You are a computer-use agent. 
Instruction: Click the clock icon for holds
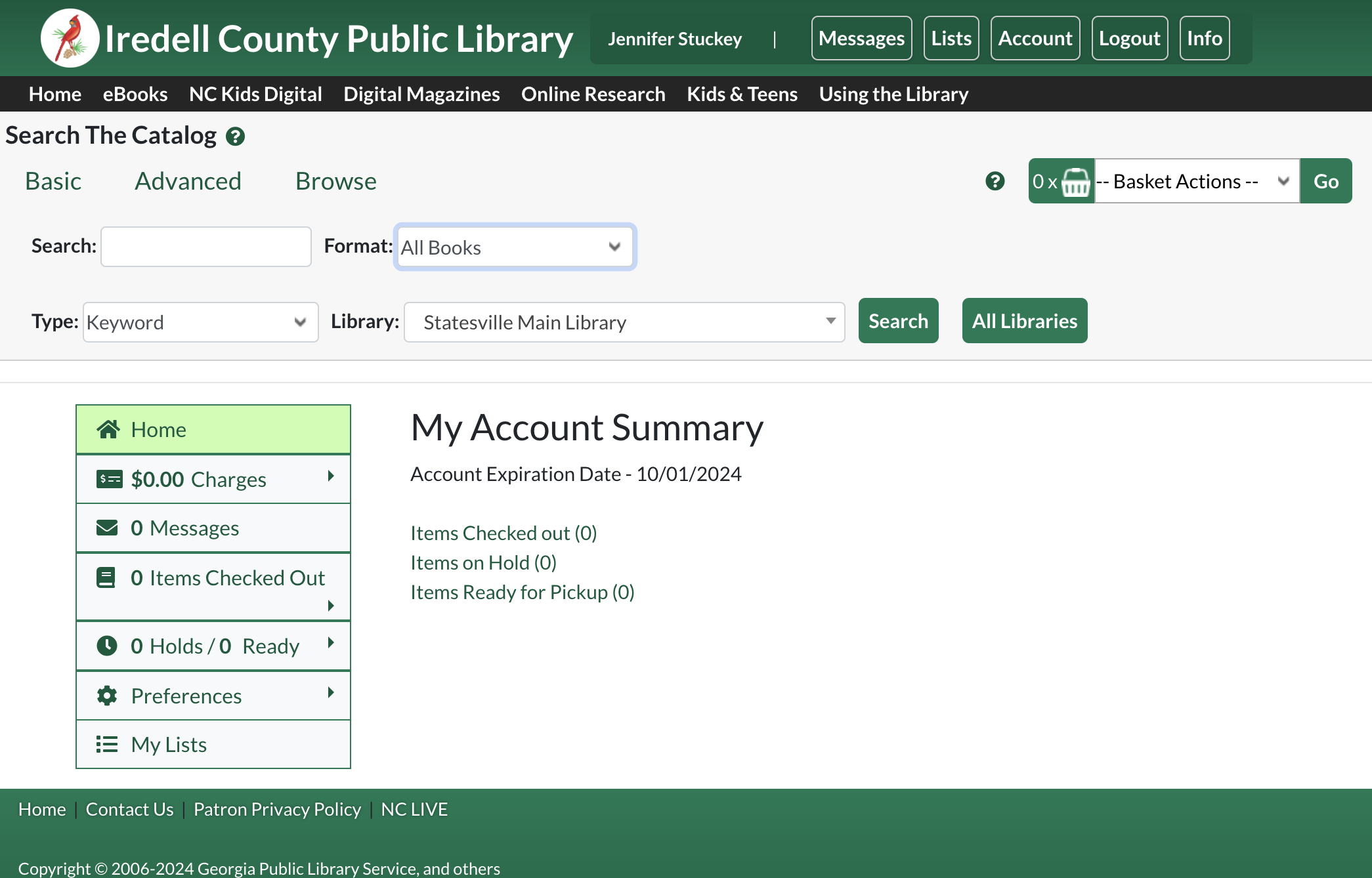tap(107, 646)
